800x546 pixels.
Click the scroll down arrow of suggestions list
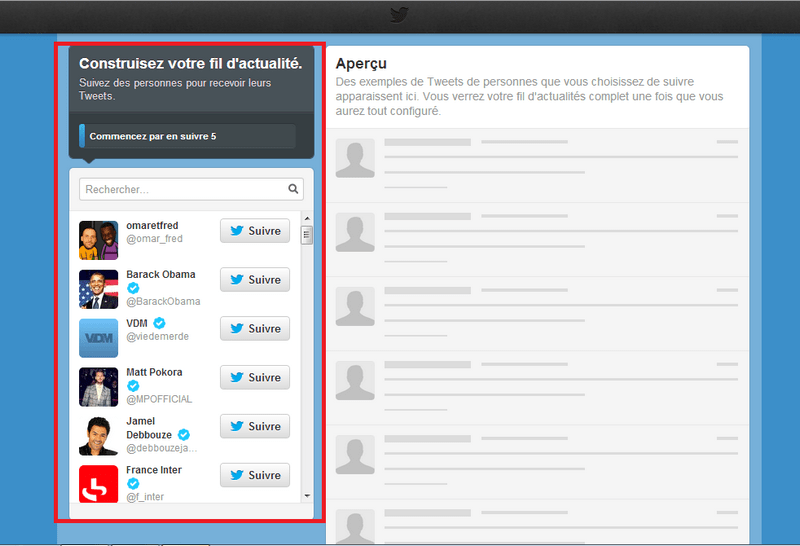[307, 495]
